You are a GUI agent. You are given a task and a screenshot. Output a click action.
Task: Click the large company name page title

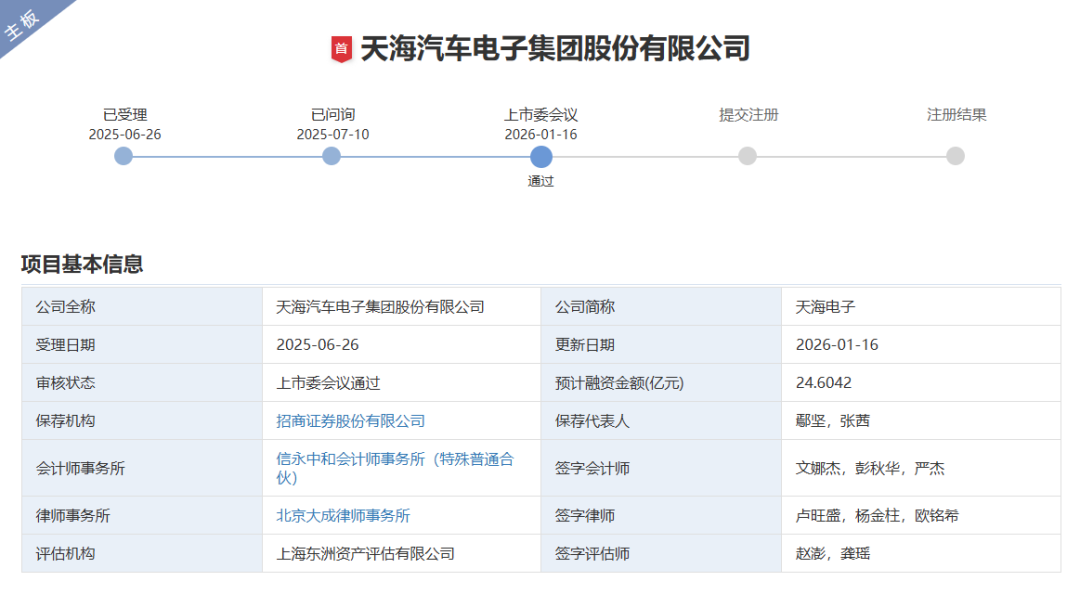(x=555, y=48)
